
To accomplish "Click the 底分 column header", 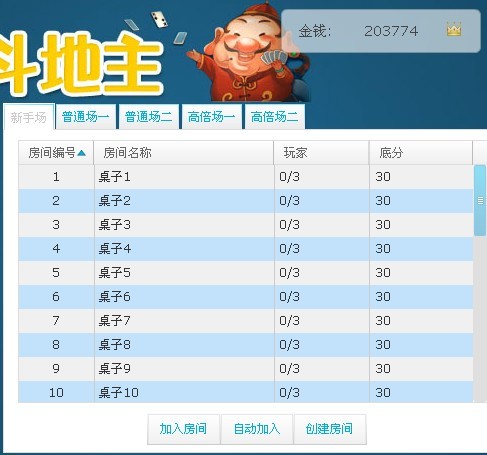I will coord(421,153).
